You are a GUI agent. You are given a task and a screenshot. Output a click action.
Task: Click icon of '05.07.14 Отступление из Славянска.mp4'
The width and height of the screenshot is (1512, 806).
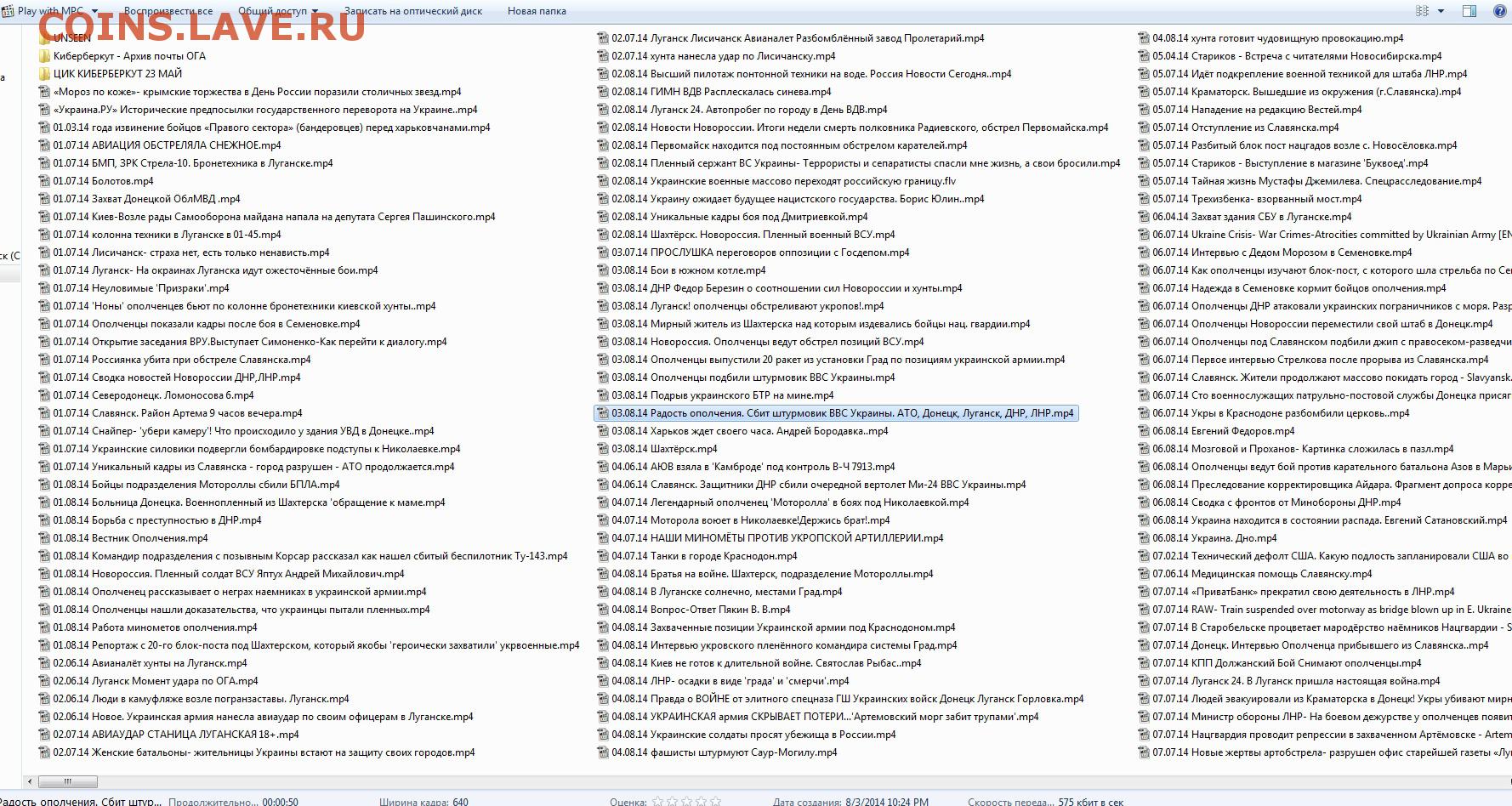tap(1145, 128)
